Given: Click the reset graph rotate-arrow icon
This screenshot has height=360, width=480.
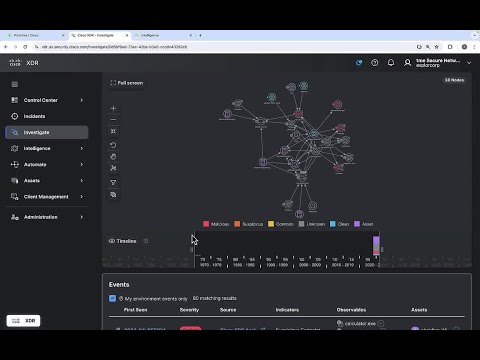Looking at the screenshot, I should pyautogui.click(x=113, y=145).
